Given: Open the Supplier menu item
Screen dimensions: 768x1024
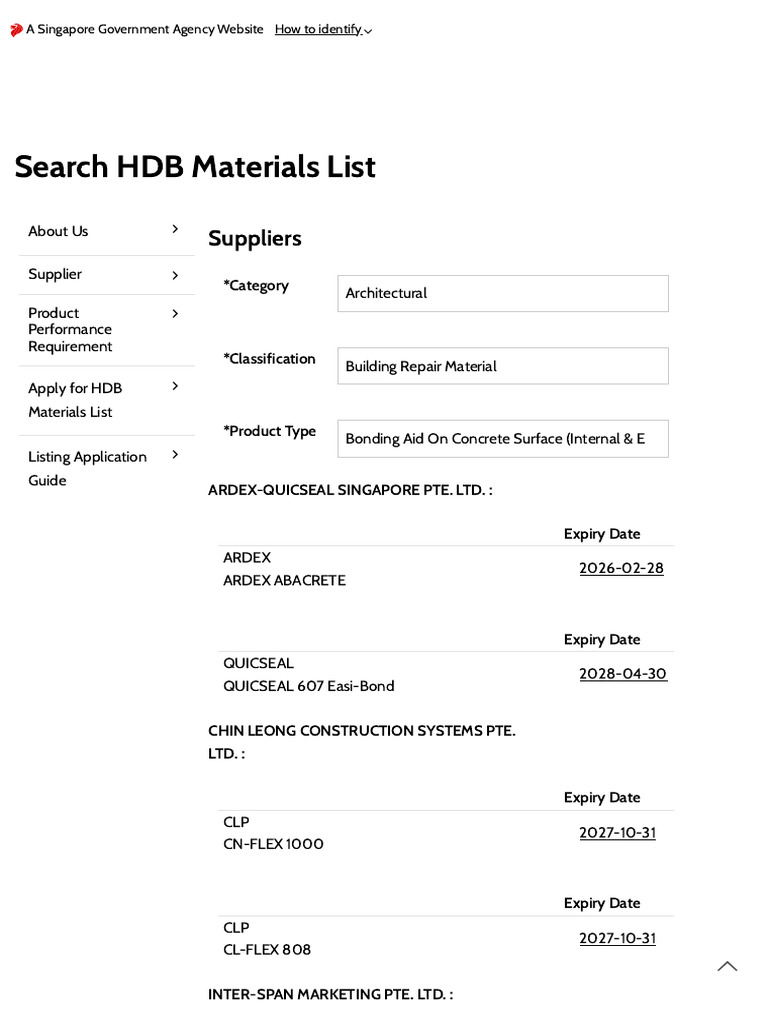Looking at the screenshot, I should [55, 274].
